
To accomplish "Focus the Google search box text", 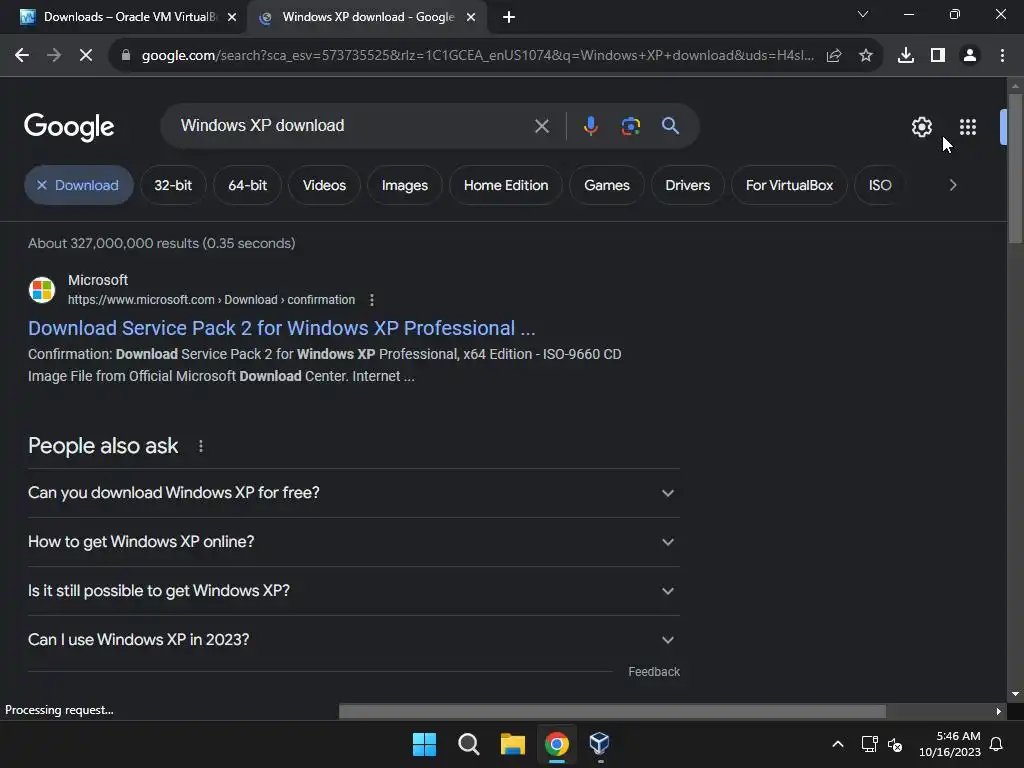I will click(x=263, y=125).
